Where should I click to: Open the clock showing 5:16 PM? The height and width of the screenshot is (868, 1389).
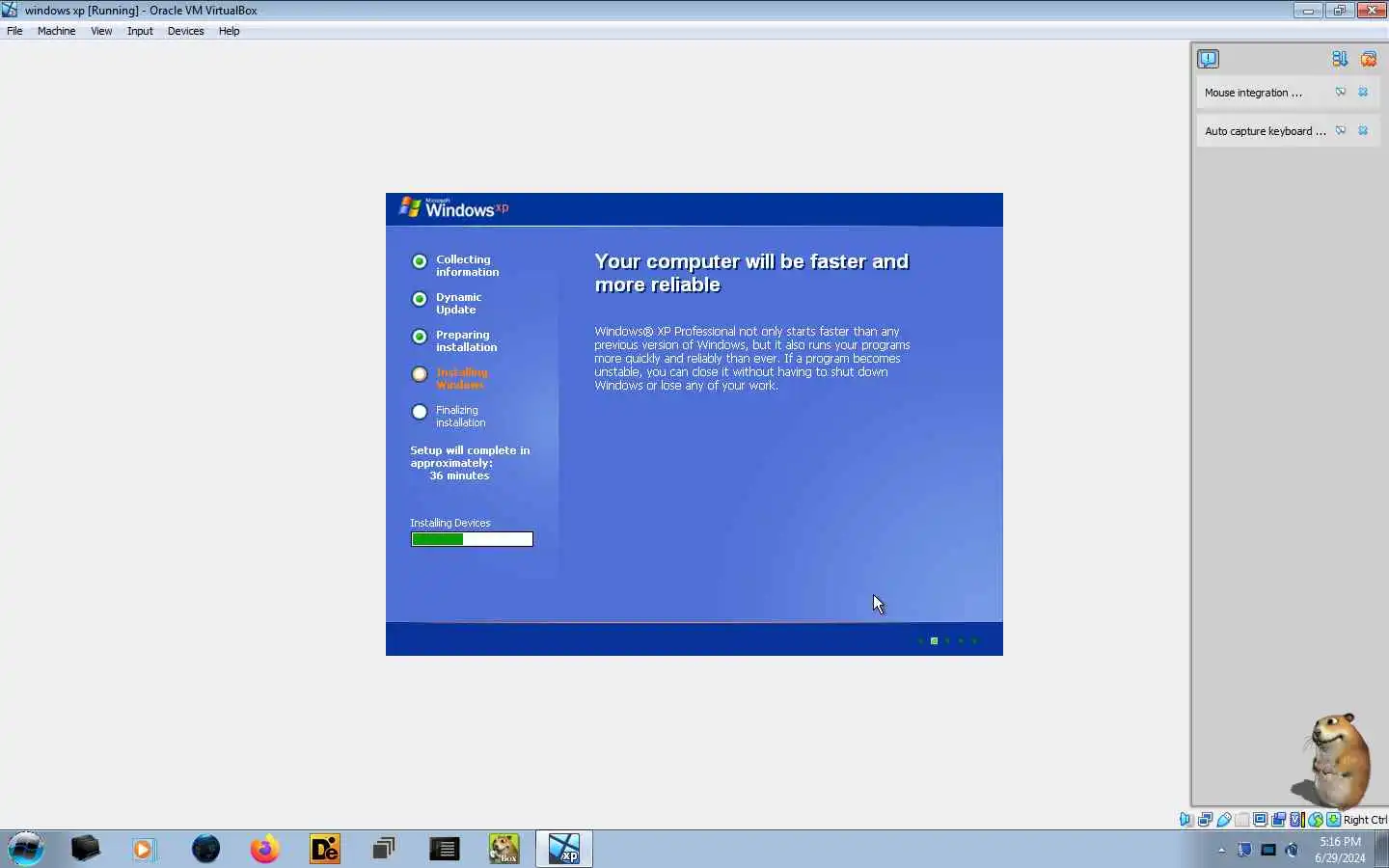coord(1340,850)
